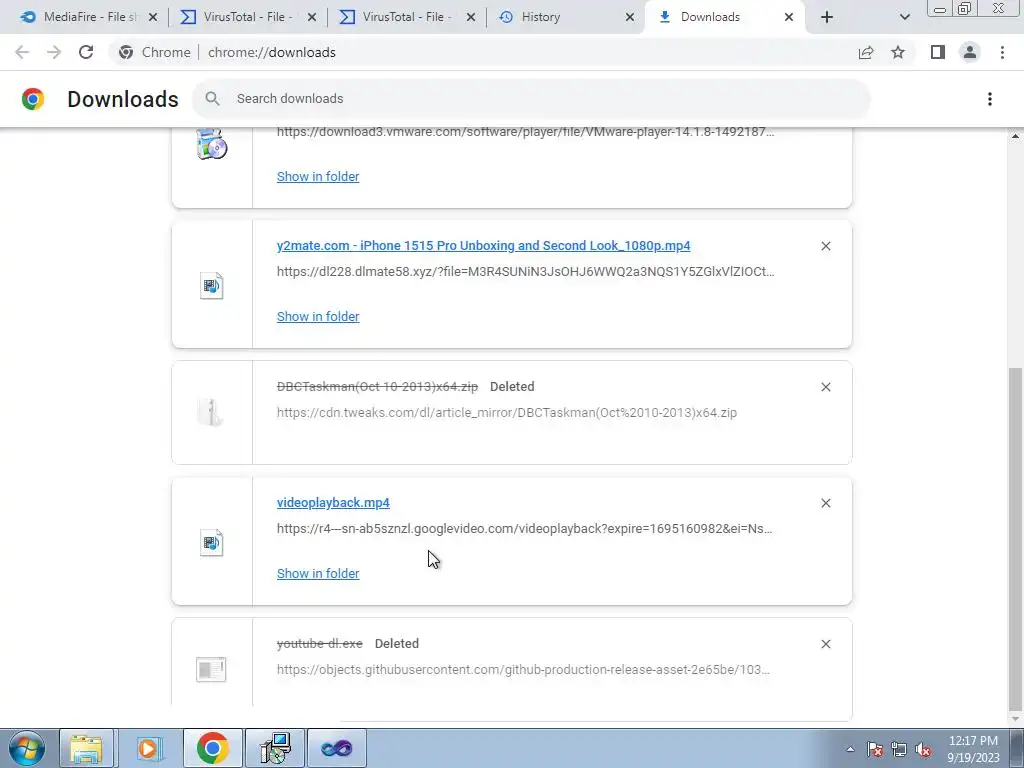Click the struck-through youtube-dl.exe filename
Screen dimensions: 1024x768
point(319,643)
